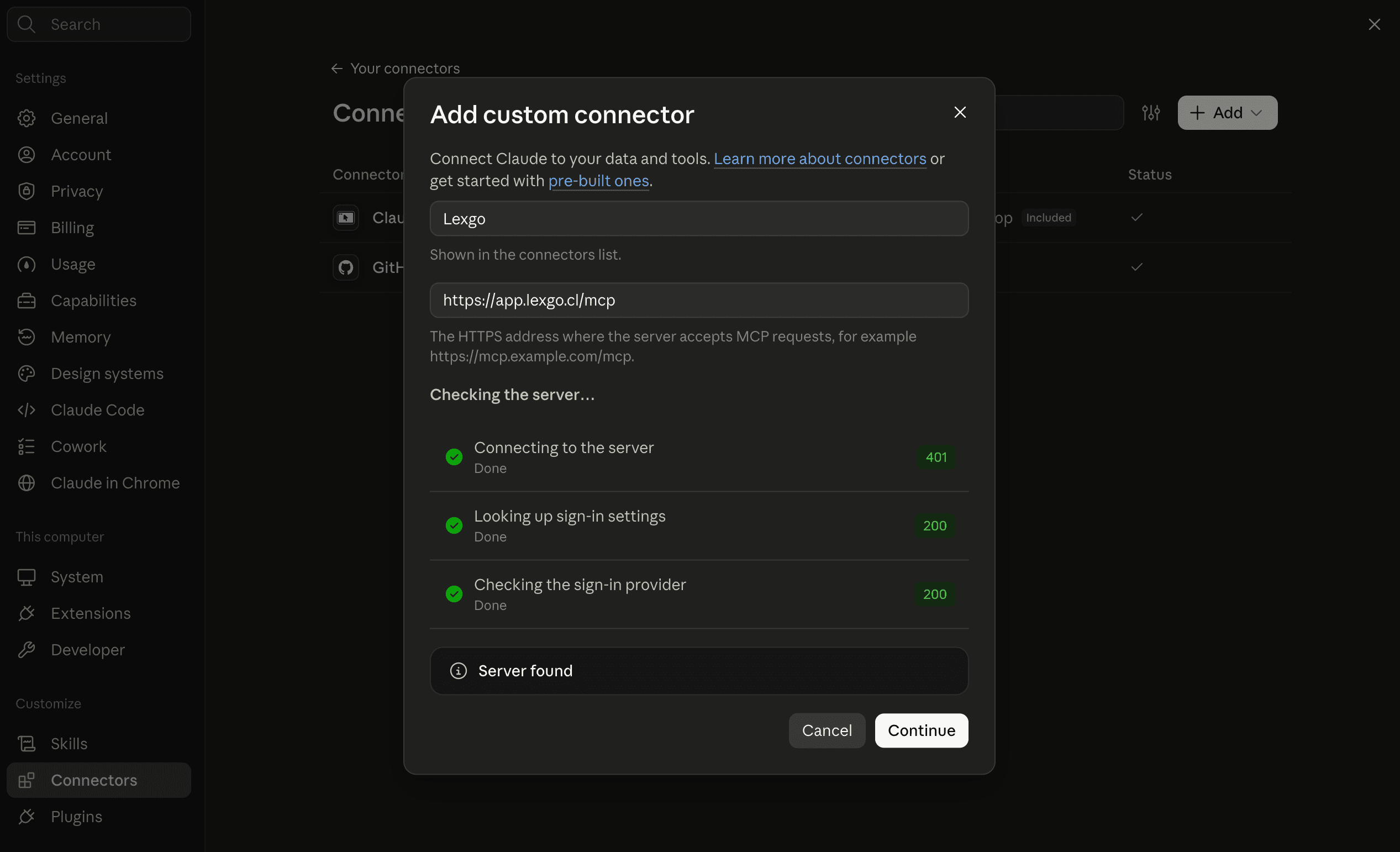Follow Learn more about connectors link
The height and width of the screenshot is (852, 1400).
tap(819, 159)
